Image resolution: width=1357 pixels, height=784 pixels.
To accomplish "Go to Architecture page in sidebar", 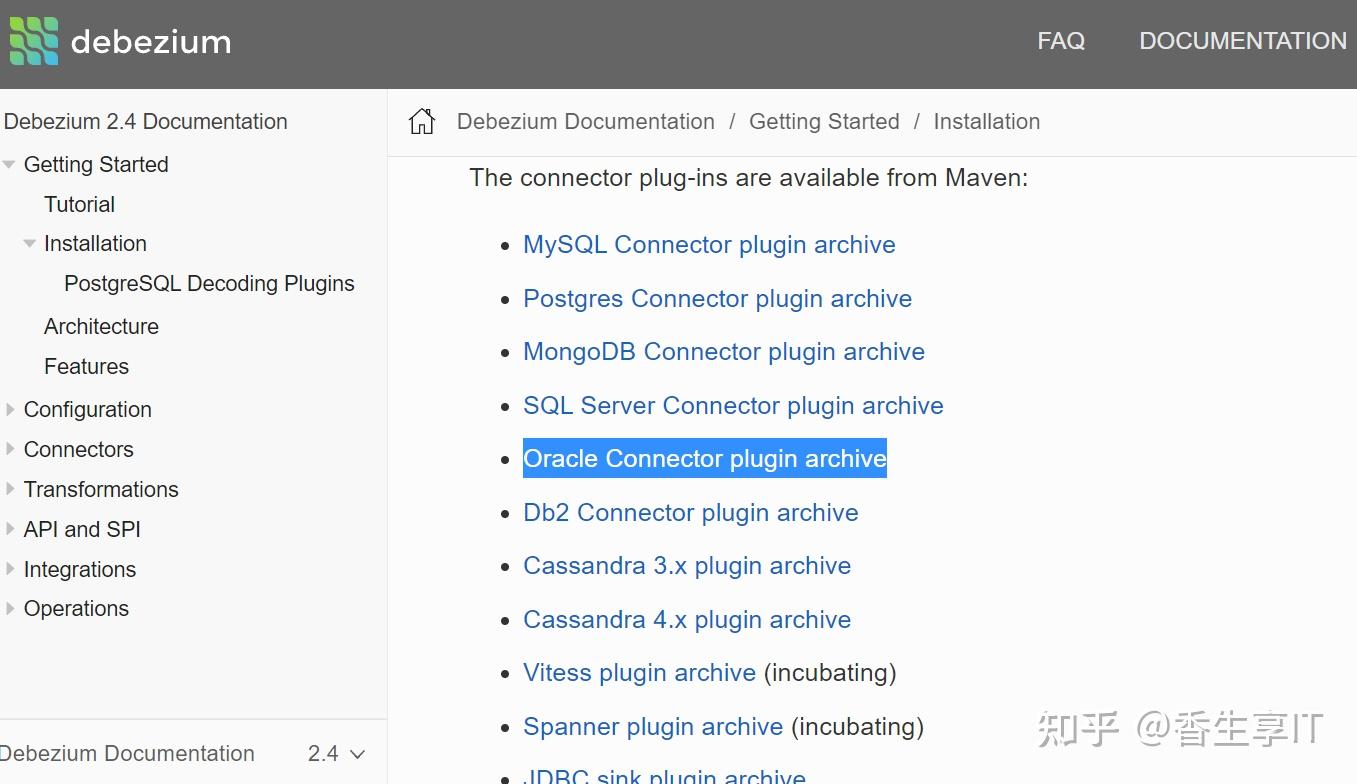I will 101,326.
